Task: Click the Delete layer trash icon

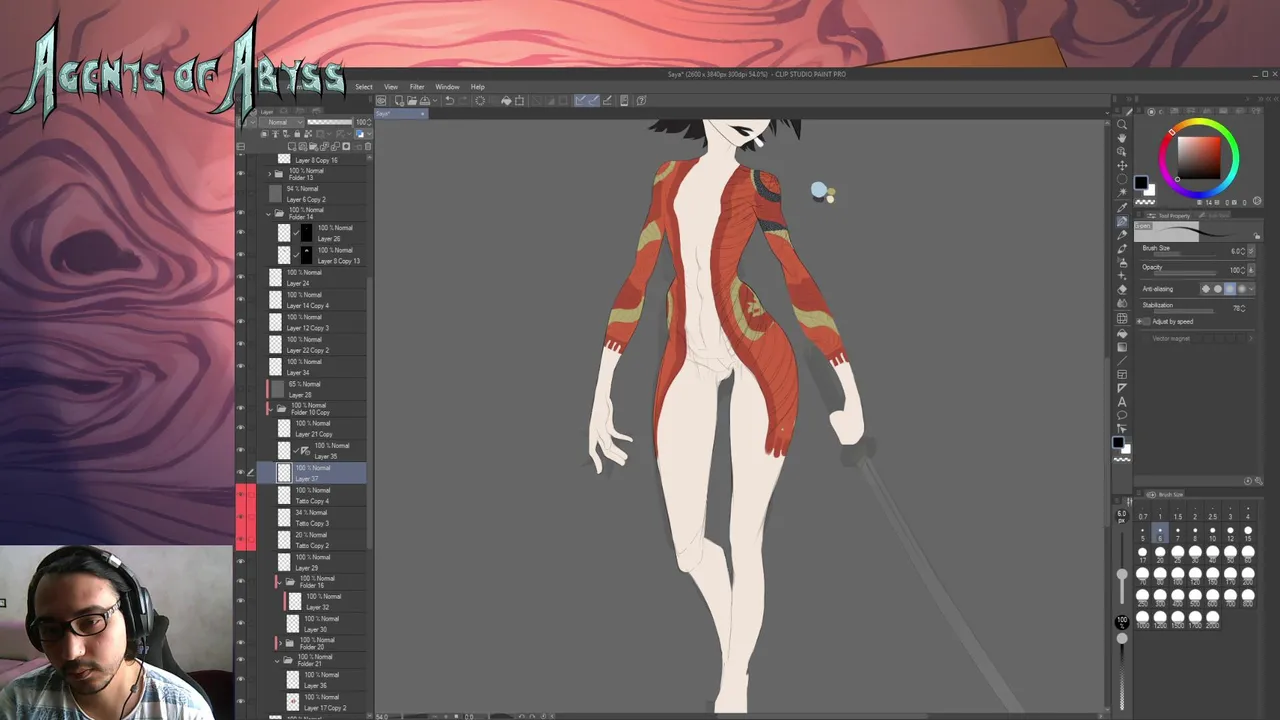Action: 368,146
